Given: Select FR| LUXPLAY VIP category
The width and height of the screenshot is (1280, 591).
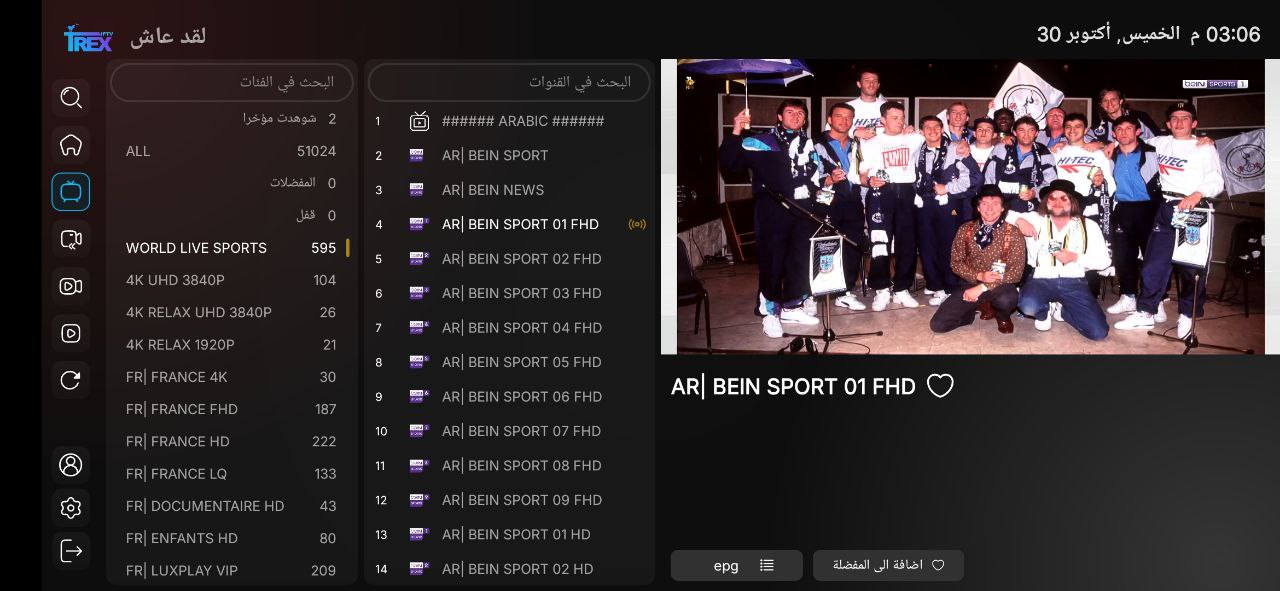Looking at the screenshot, I should coord(232,570).
